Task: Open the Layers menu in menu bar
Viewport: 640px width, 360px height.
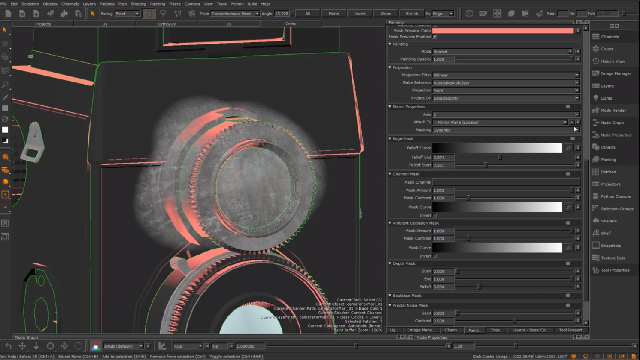Action: (x=89, y=4)
